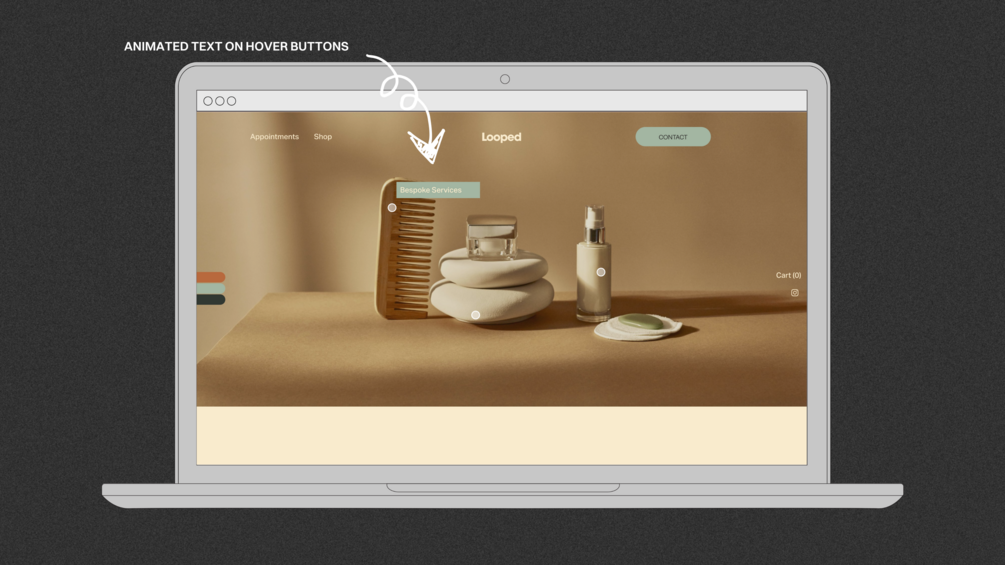Viewport: 1005px width, 565px height.
Task: Click the Bespoke Services hover label
Action: point(438,190)
